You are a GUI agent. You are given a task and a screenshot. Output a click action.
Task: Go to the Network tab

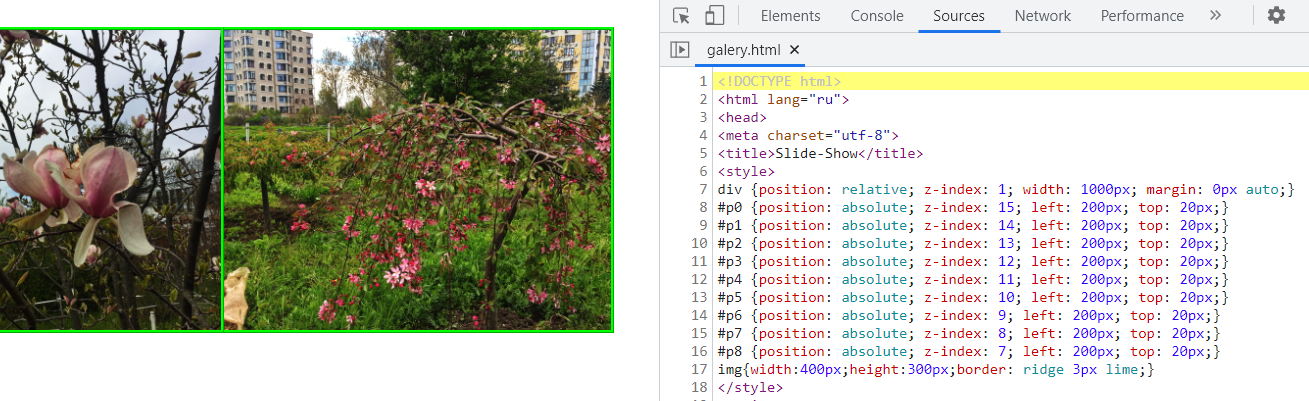click(1042, 16)
